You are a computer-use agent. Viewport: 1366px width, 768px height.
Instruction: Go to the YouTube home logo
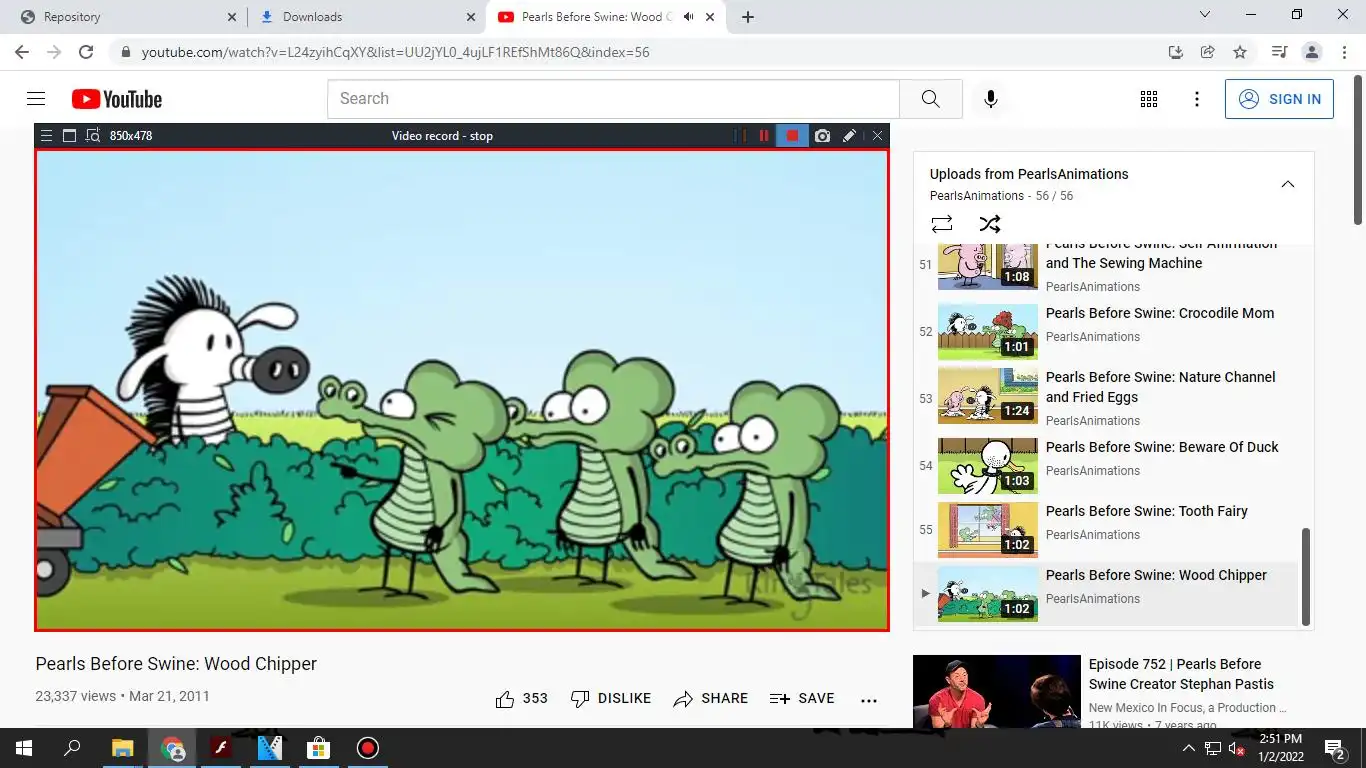coord(117,99)
